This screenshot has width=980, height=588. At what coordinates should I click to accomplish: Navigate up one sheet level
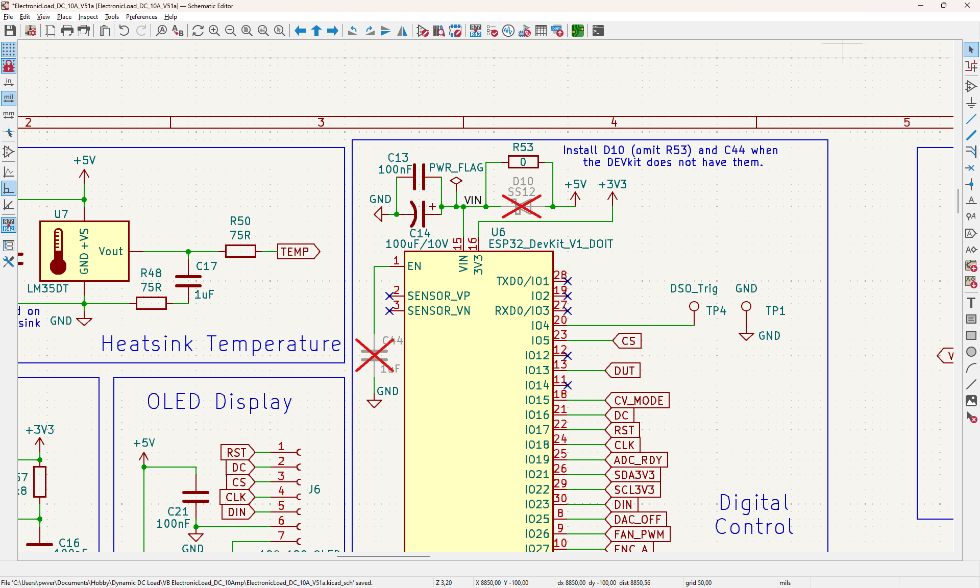pyautogui.click(x=316, y=31)
